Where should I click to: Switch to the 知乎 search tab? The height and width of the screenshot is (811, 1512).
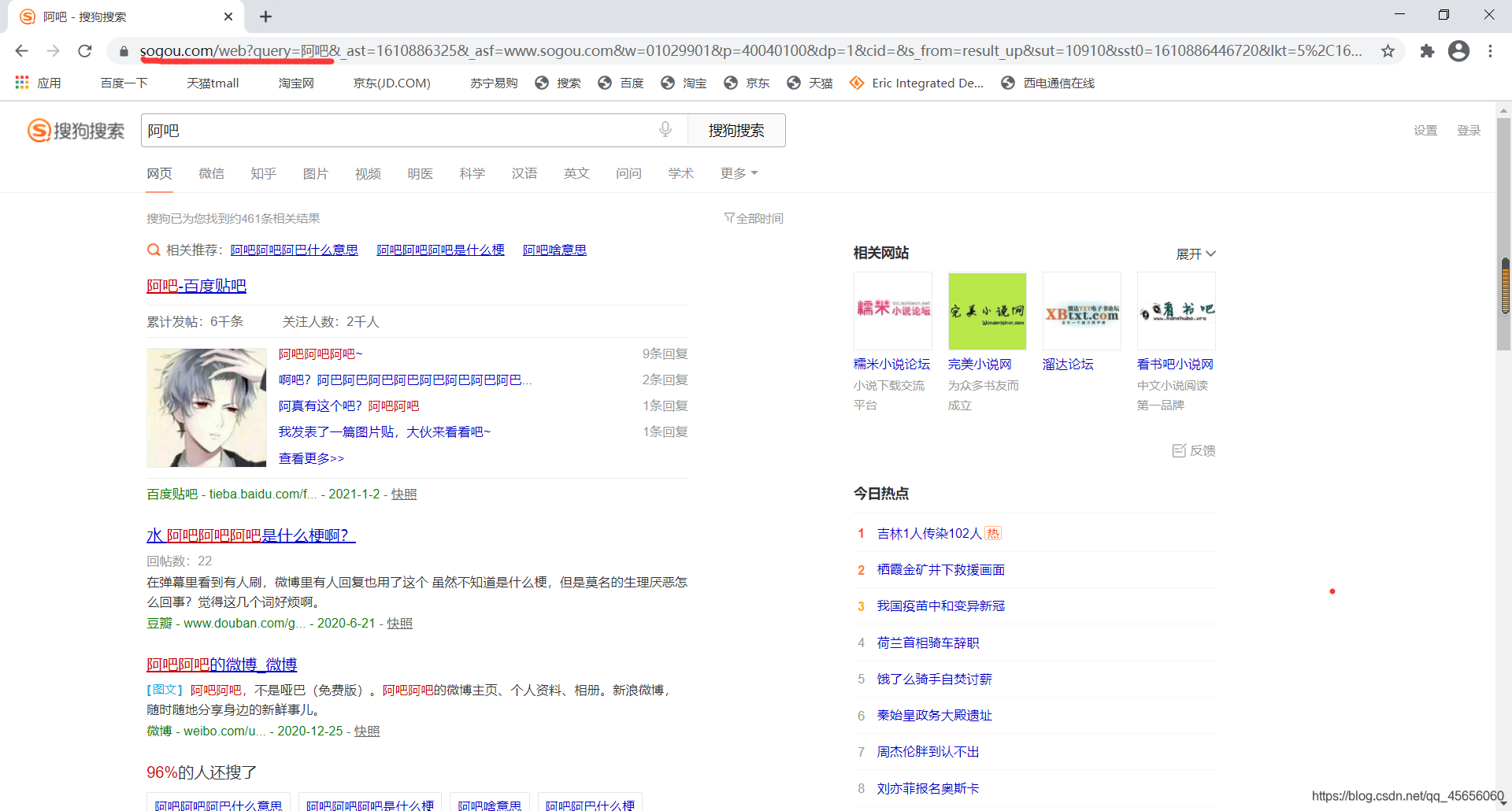click(x=263, y=173)
